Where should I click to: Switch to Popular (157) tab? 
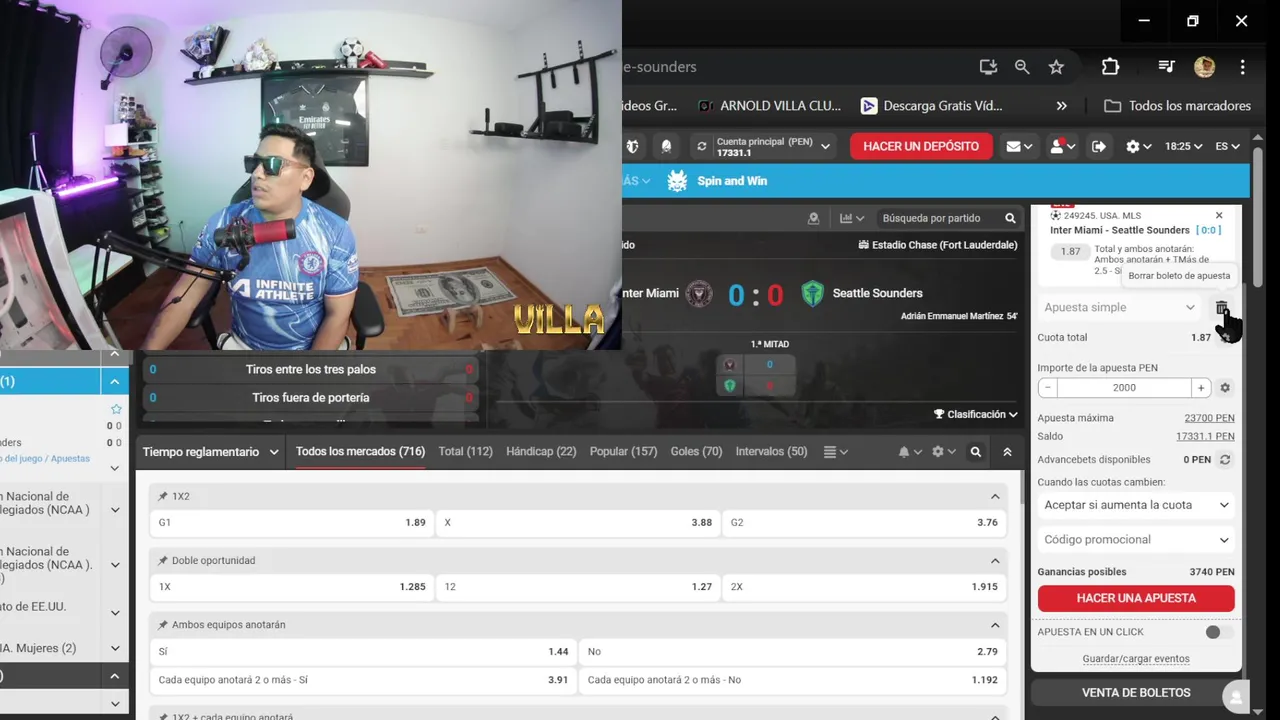click(623, 452)
